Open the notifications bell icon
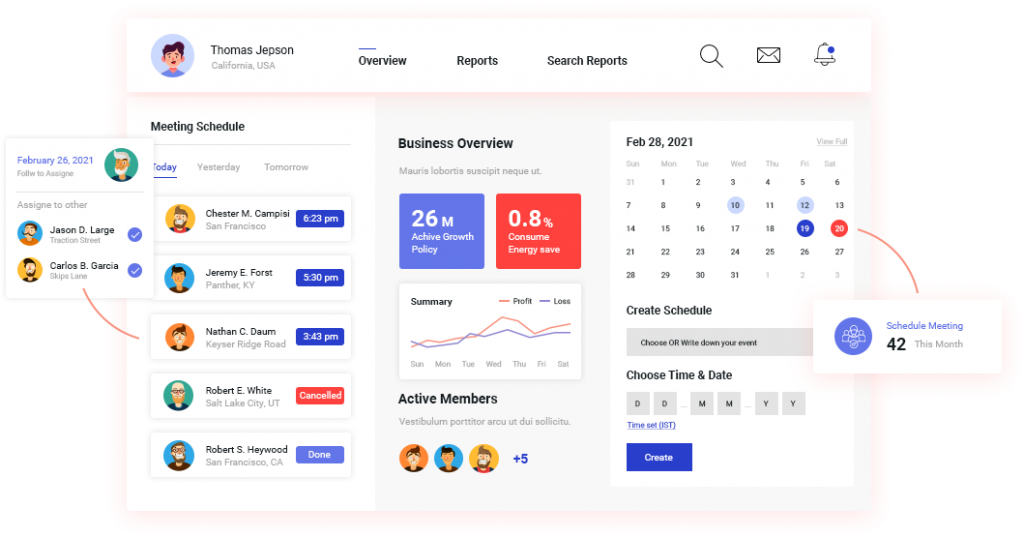Screen dimensions: 1024x537 coord(824,55)
